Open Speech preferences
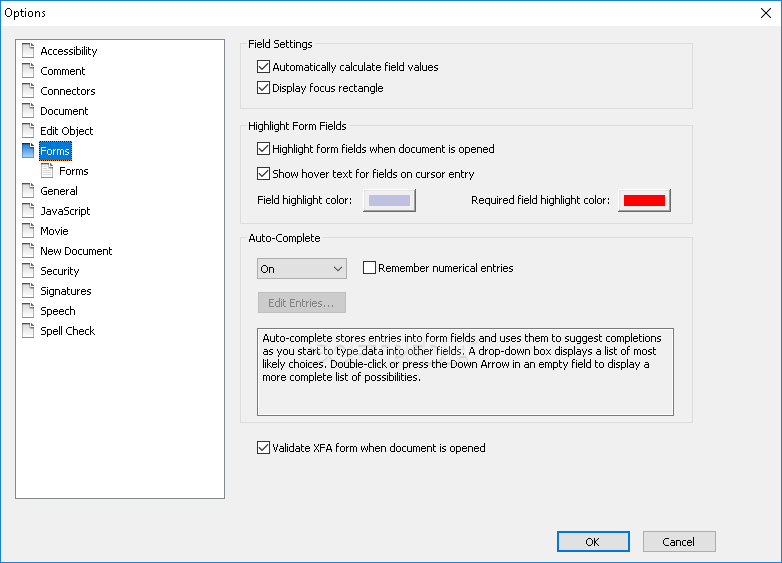 click(x=58, y=311)
